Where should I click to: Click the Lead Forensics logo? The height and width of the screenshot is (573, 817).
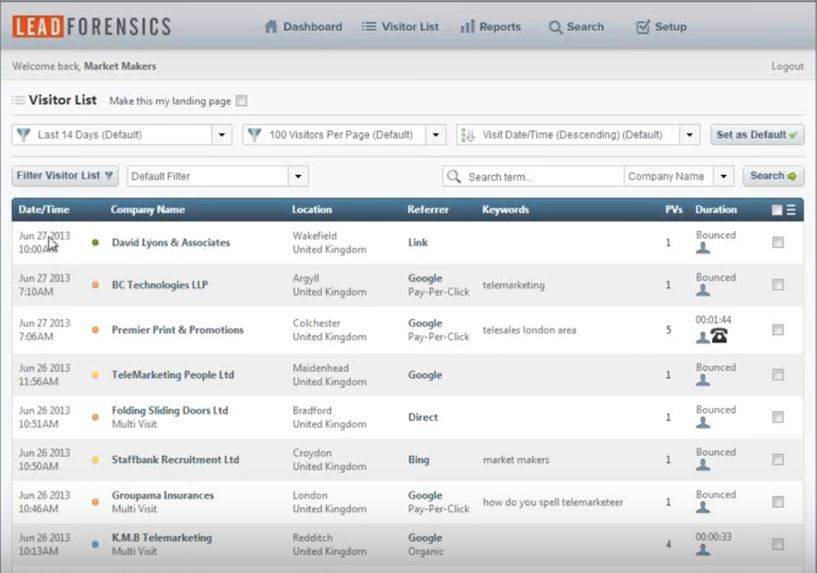[x=92, y=27]
